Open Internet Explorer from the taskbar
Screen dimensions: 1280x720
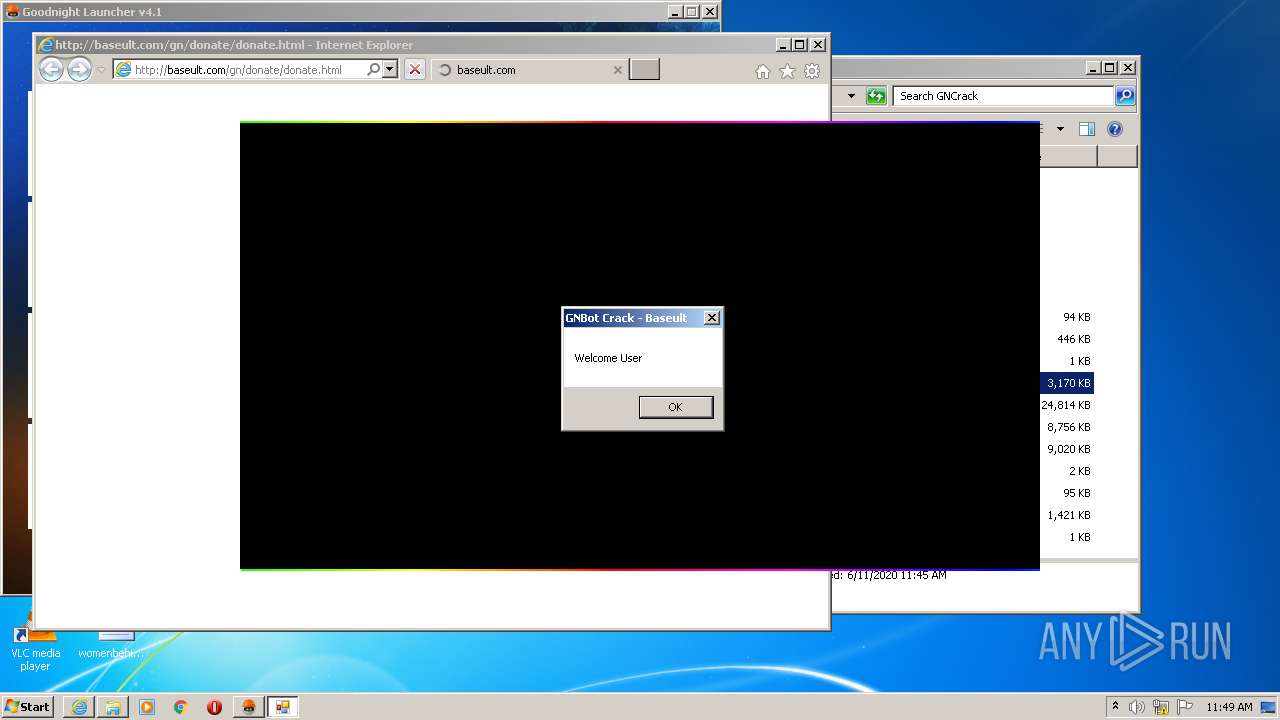pyautogui.click(x=79, y=707)
